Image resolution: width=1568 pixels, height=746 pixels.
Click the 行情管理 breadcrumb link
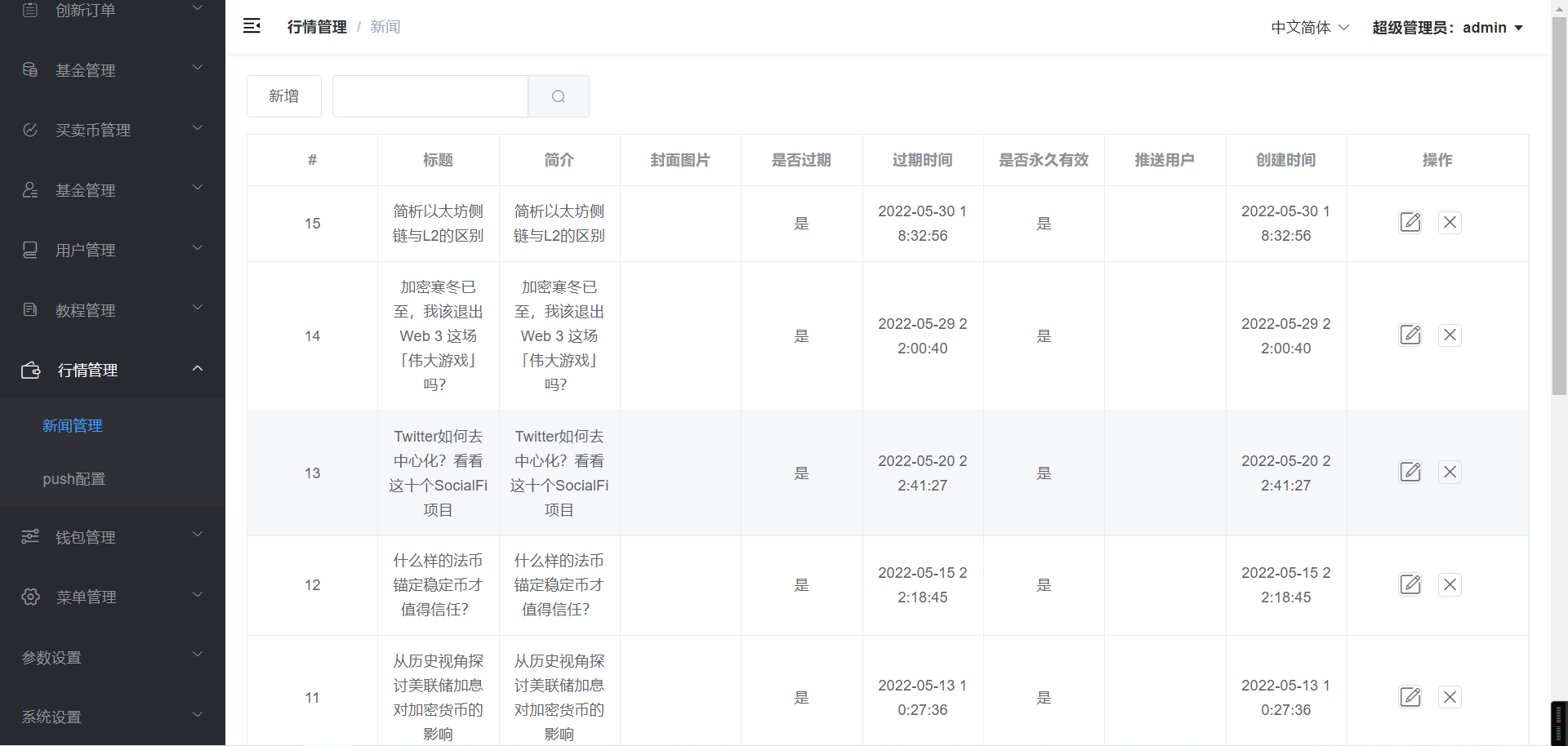point(317,27)
